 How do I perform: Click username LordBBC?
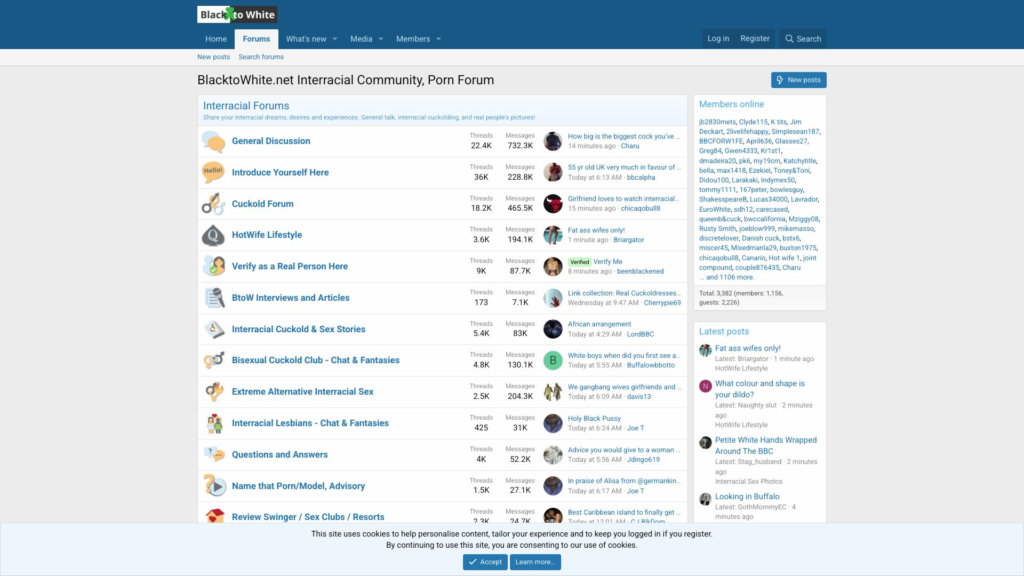[x=640, y=334]
